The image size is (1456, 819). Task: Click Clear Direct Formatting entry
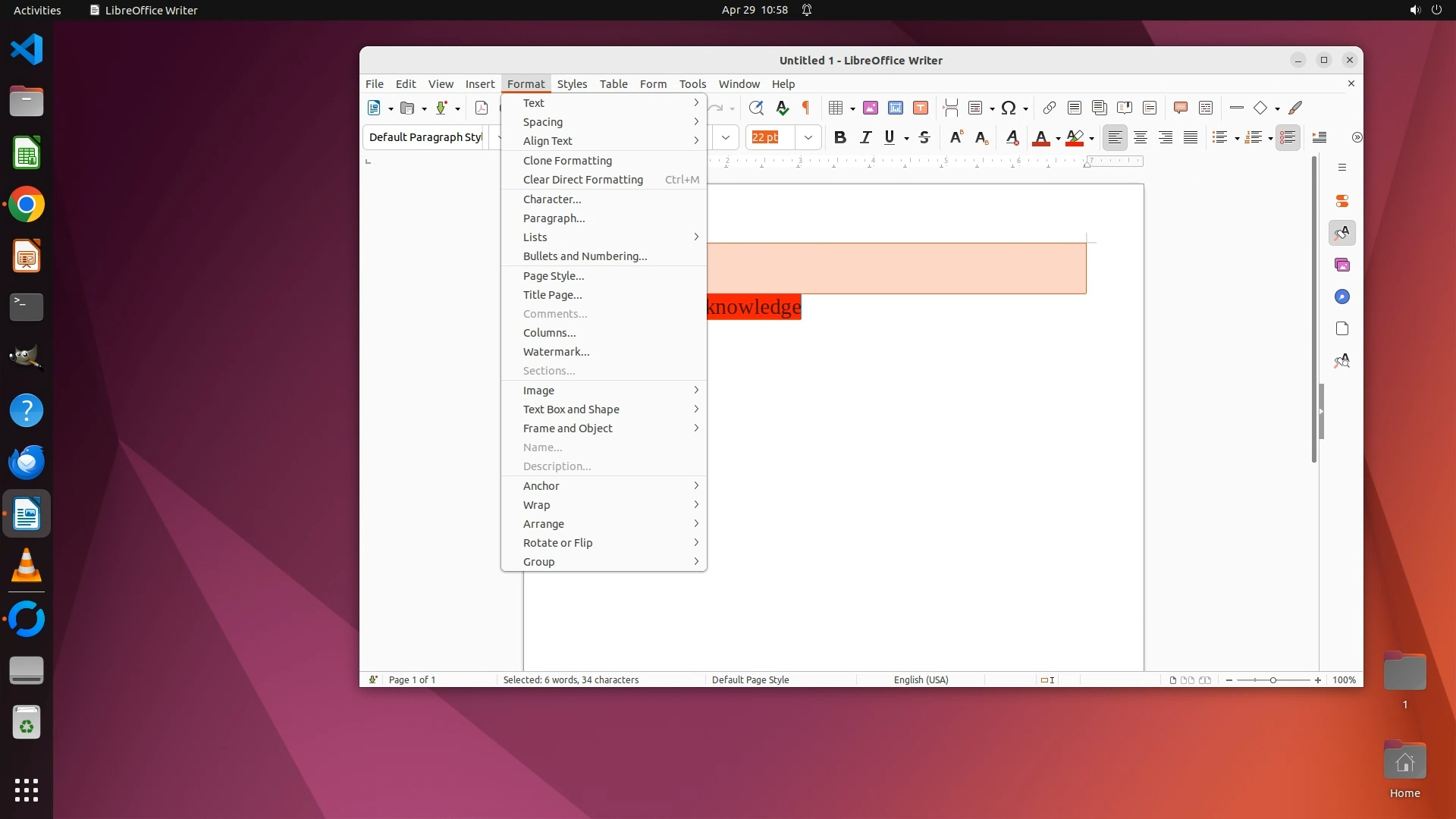click(x=582, y=180)
